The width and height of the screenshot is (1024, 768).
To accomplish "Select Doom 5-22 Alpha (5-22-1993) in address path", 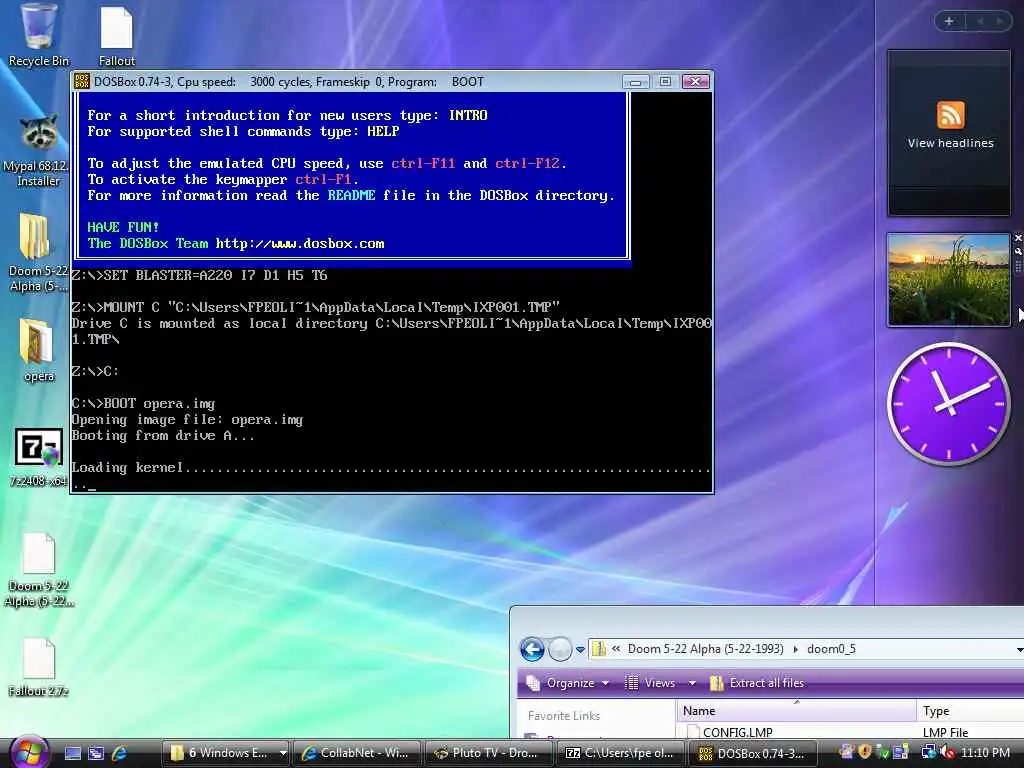I will [x=705, y=648].
